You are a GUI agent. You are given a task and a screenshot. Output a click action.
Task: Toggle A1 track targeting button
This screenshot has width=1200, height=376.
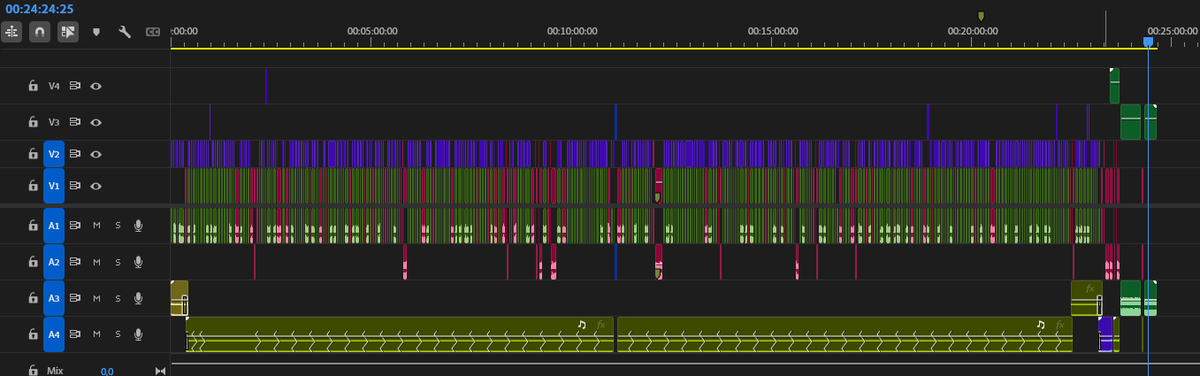tap(54, 226)
